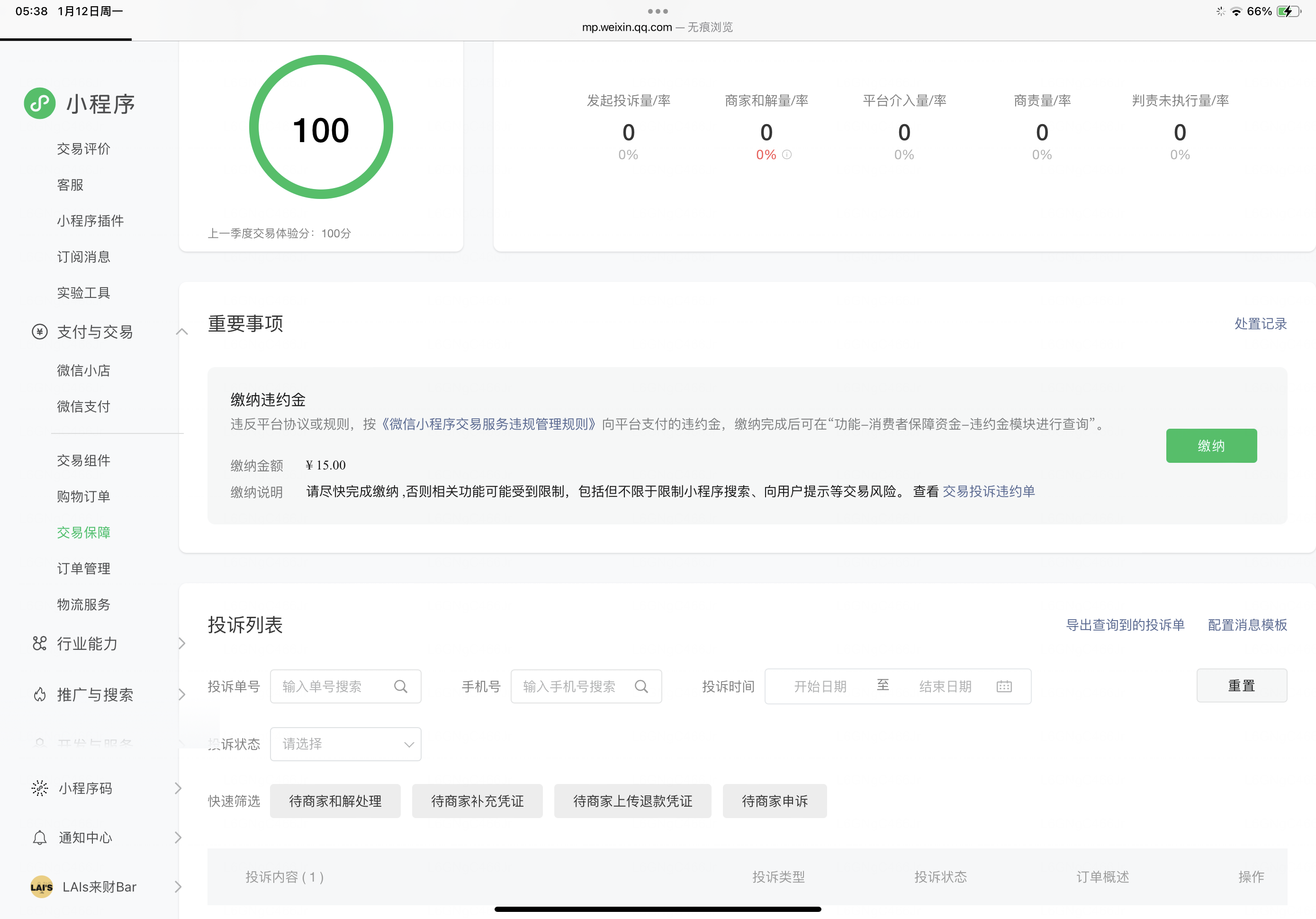This screenshot has width=1316, height=919.
Task: Click info icon beside 商家和解率 percentage
Action: click(787, 154)
